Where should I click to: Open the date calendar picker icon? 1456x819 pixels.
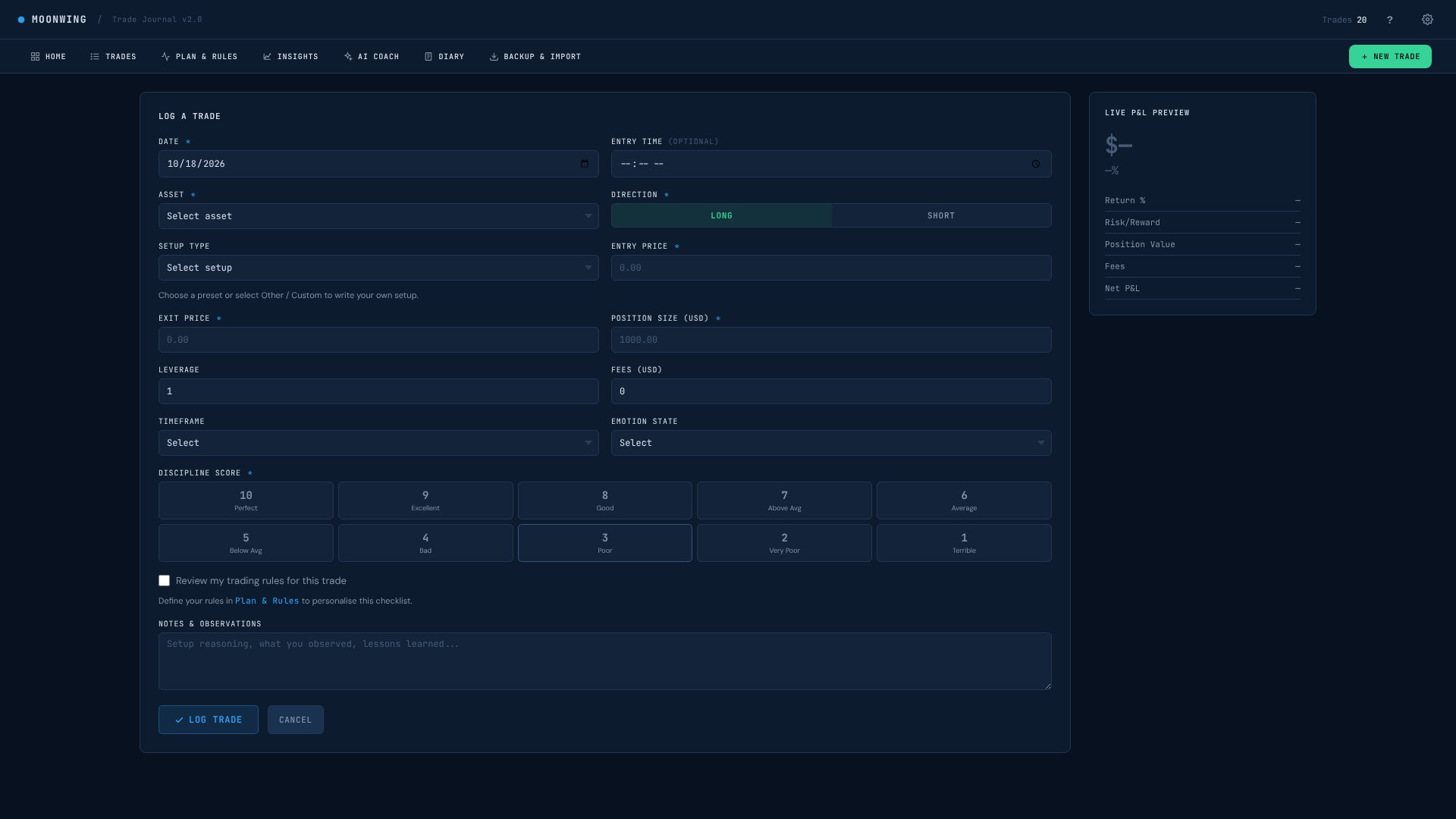585,164
